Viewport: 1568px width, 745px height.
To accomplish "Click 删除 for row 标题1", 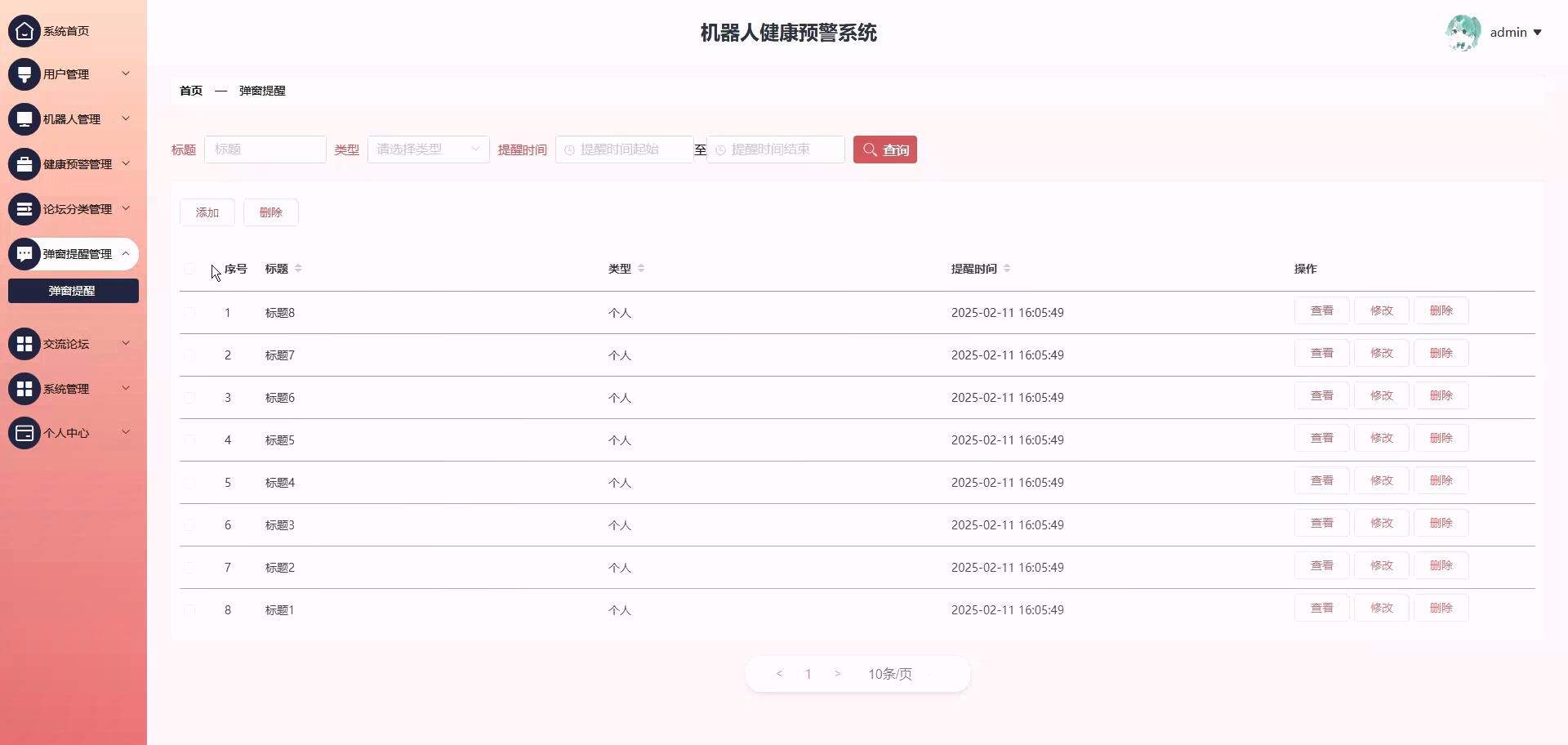I will click(1441, 608).
